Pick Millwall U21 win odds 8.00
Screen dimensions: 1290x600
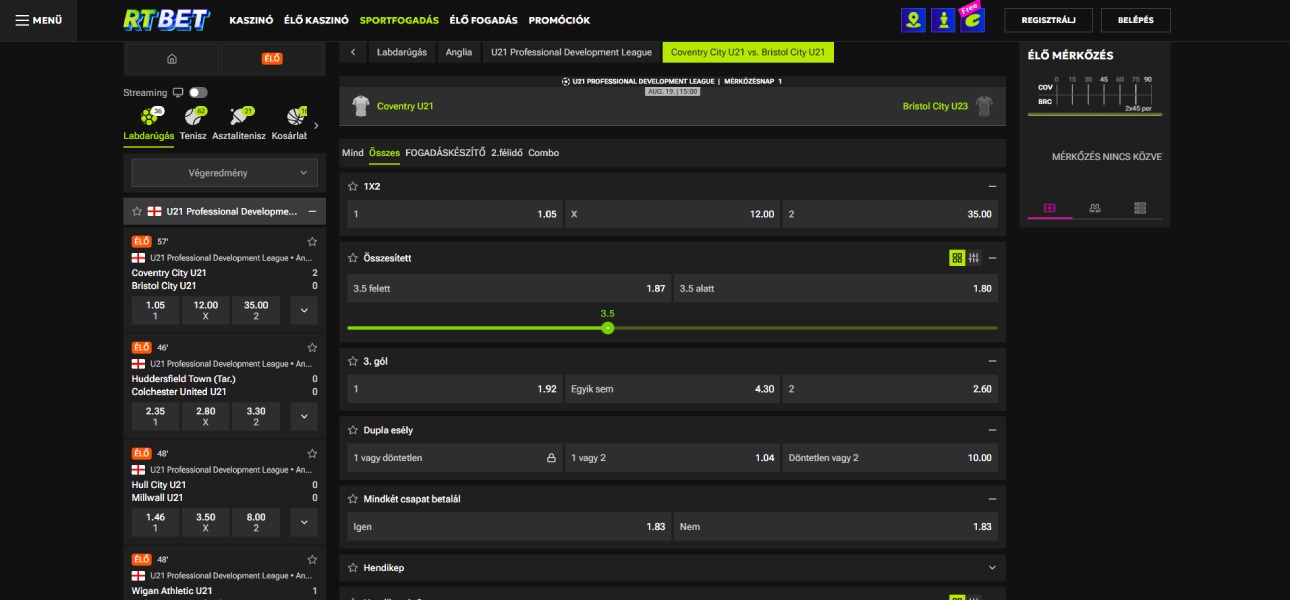[256, 523]
